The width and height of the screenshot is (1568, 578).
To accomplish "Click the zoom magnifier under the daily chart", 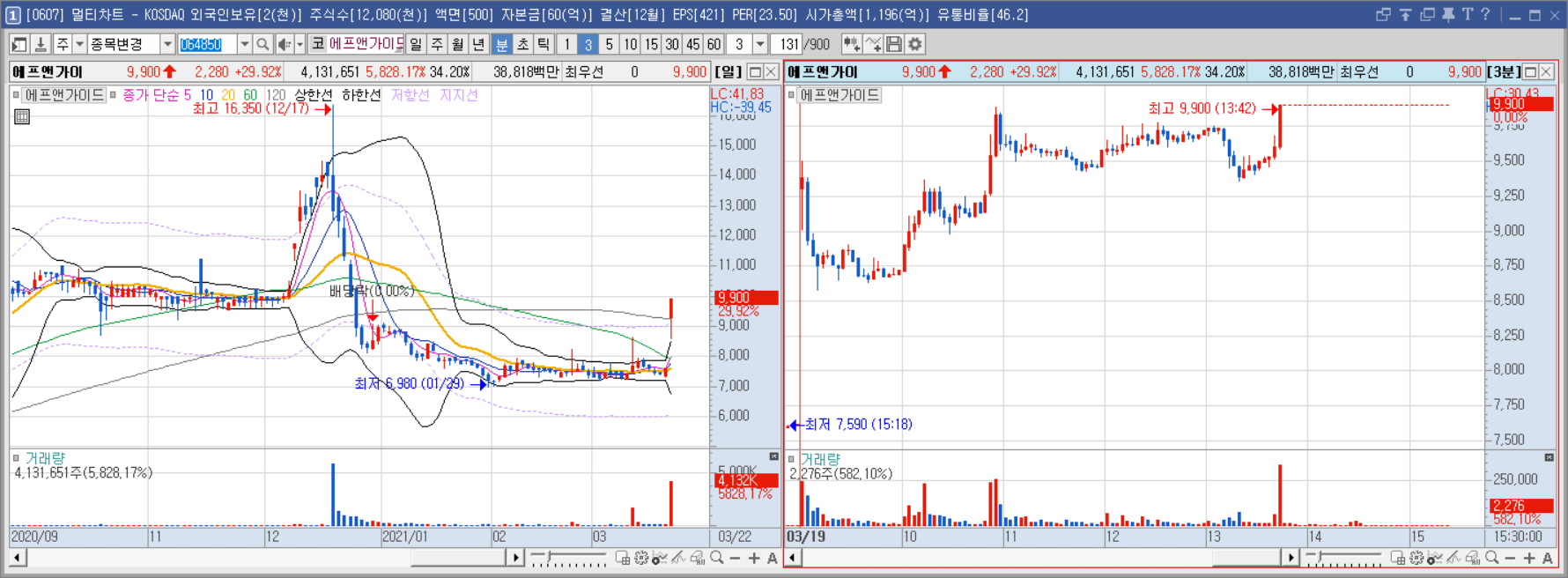I will (x=716, y=558).
